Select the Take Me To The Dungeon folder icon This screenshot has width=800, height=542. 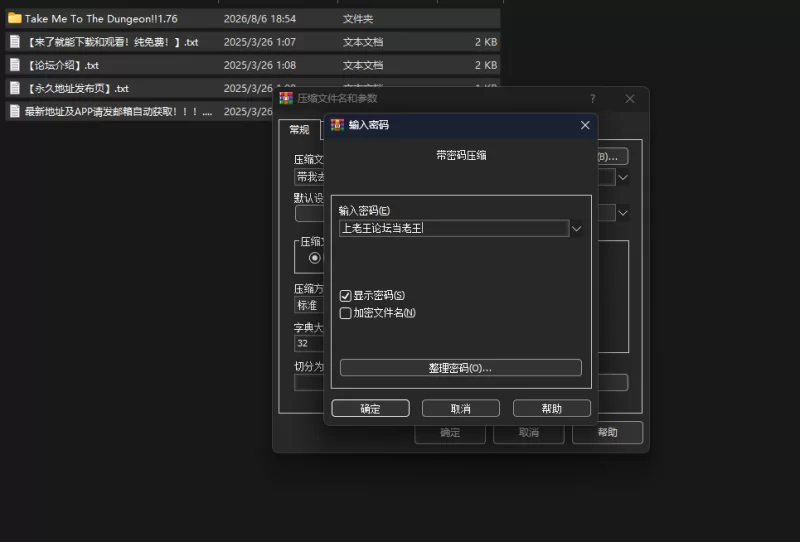tap(15, 19)
